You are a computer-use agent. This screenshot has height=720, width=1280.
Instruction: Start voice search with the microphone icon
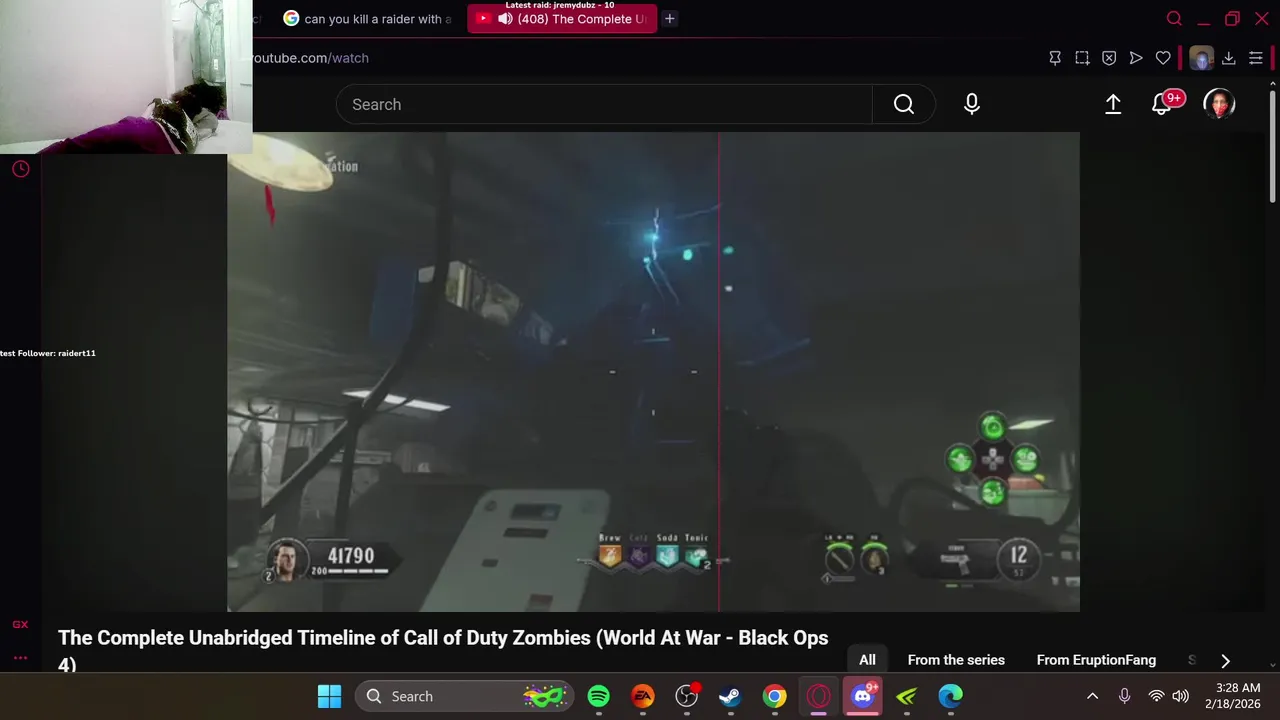point(972,104)
